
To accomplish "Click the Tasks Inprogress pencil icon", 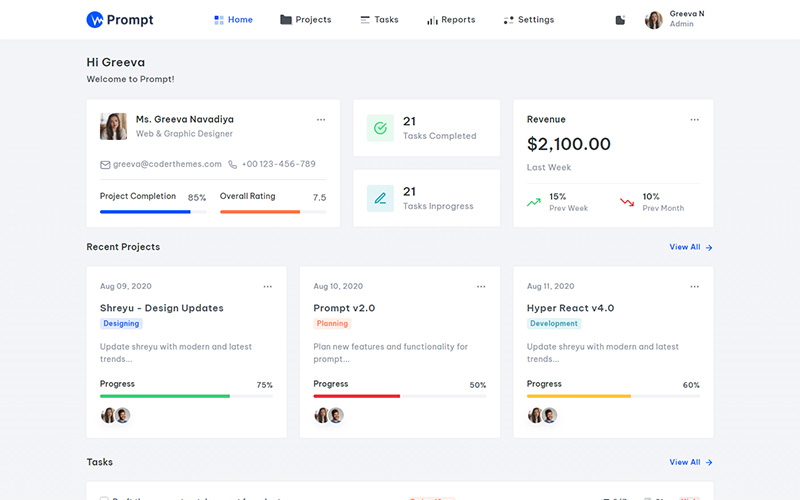I will pos(380,198).
